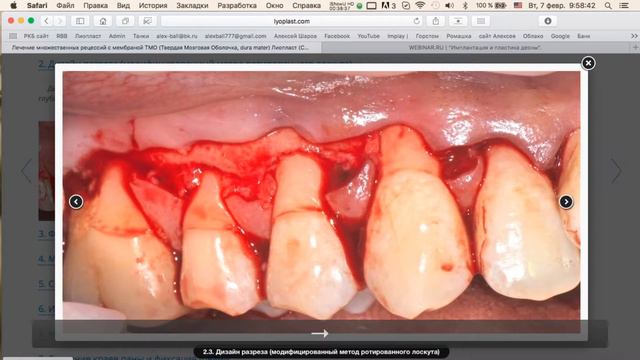Open Notification Center
Viewport: 640px width, 360px height.
pyautogui.click(x=624, y=6)
